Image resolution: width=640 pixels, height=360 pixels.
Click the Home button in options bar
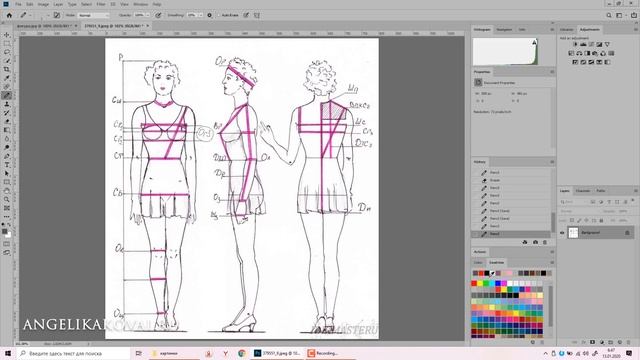(x=9, y=15)
